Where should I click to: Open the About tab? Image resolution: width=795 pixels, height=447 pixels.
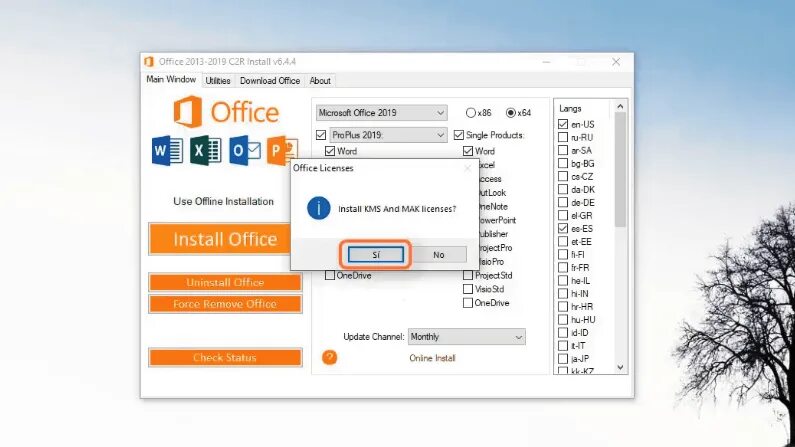[x=320, y=81]
